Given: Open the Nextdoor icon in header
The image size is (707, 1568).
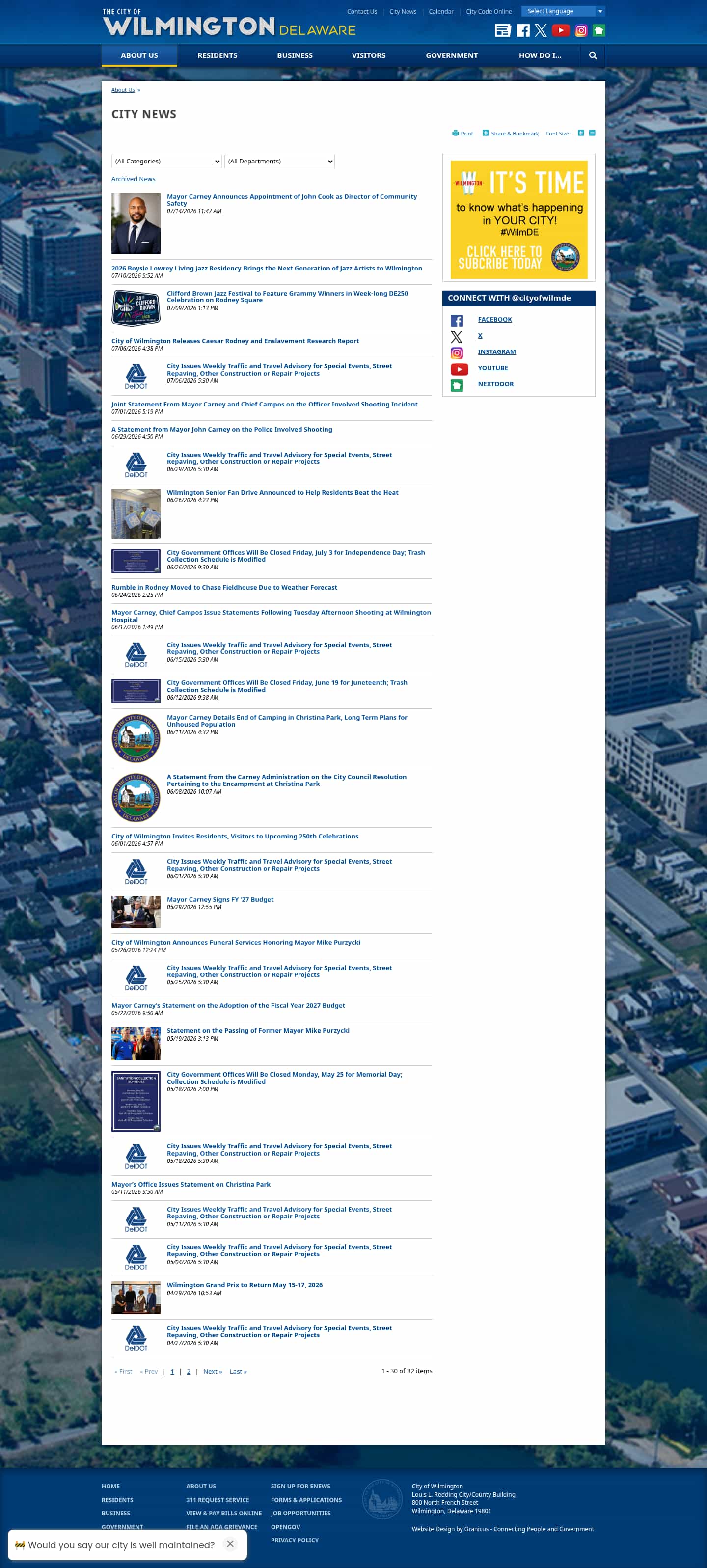Looking at the screenshot, I should click(x=598, y=30).
